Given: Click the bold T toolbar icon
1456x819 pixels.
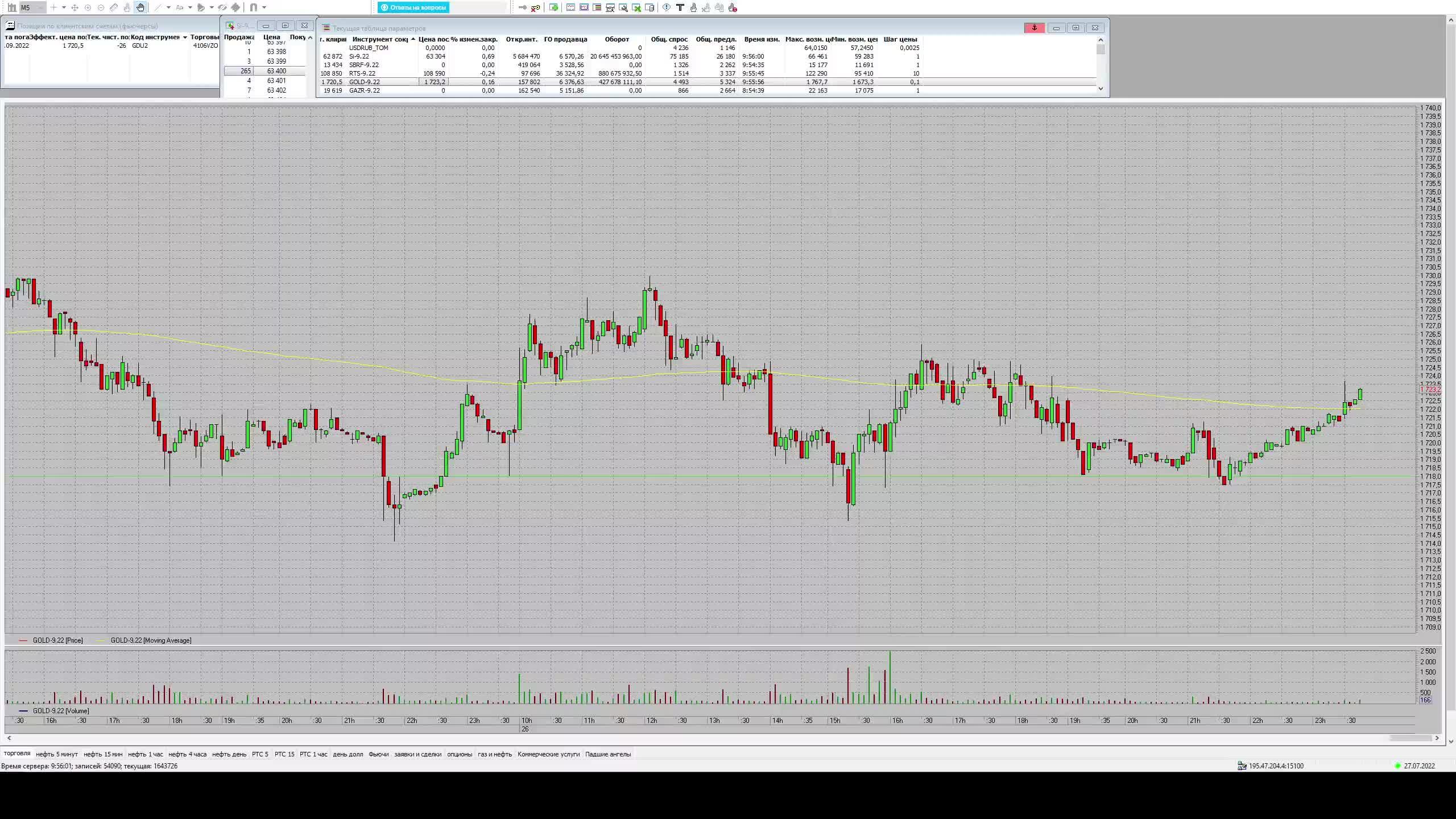Looking at the screenshot, I should point(680,7).
